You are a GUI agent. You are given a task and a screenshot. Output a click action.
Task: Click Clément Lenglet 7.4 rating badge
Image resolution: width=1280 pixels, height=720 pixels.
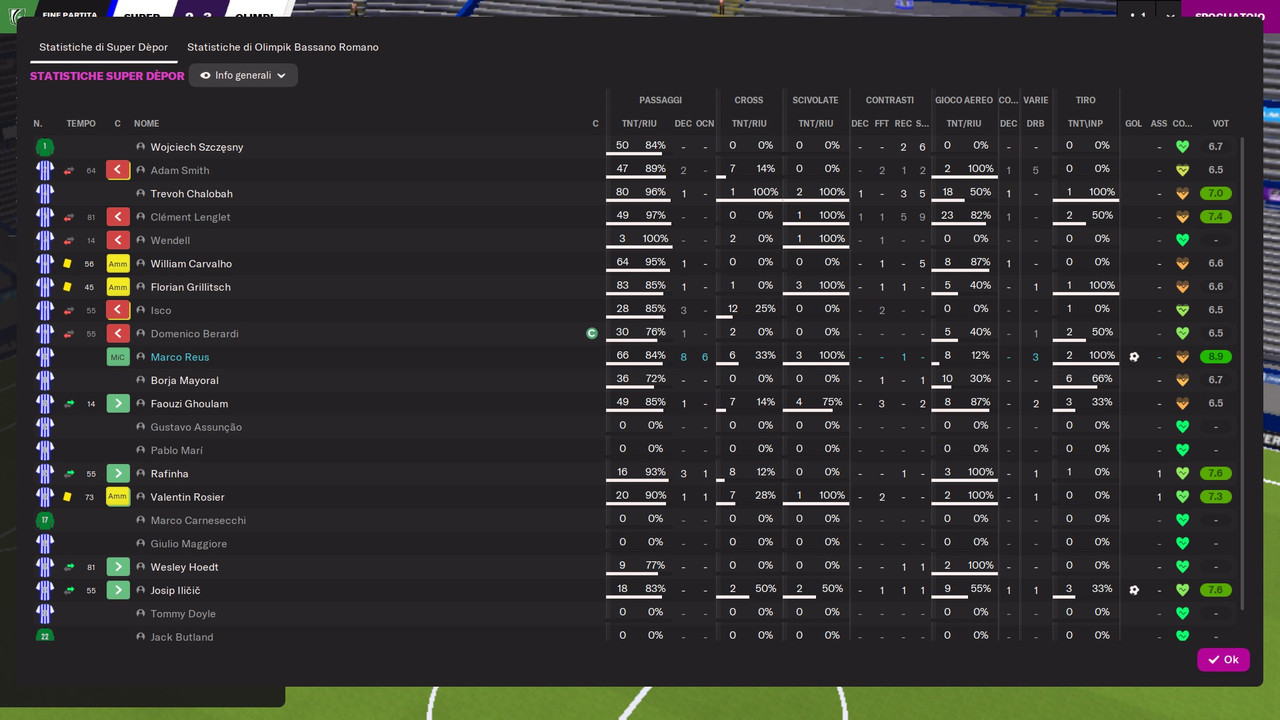1216,217
